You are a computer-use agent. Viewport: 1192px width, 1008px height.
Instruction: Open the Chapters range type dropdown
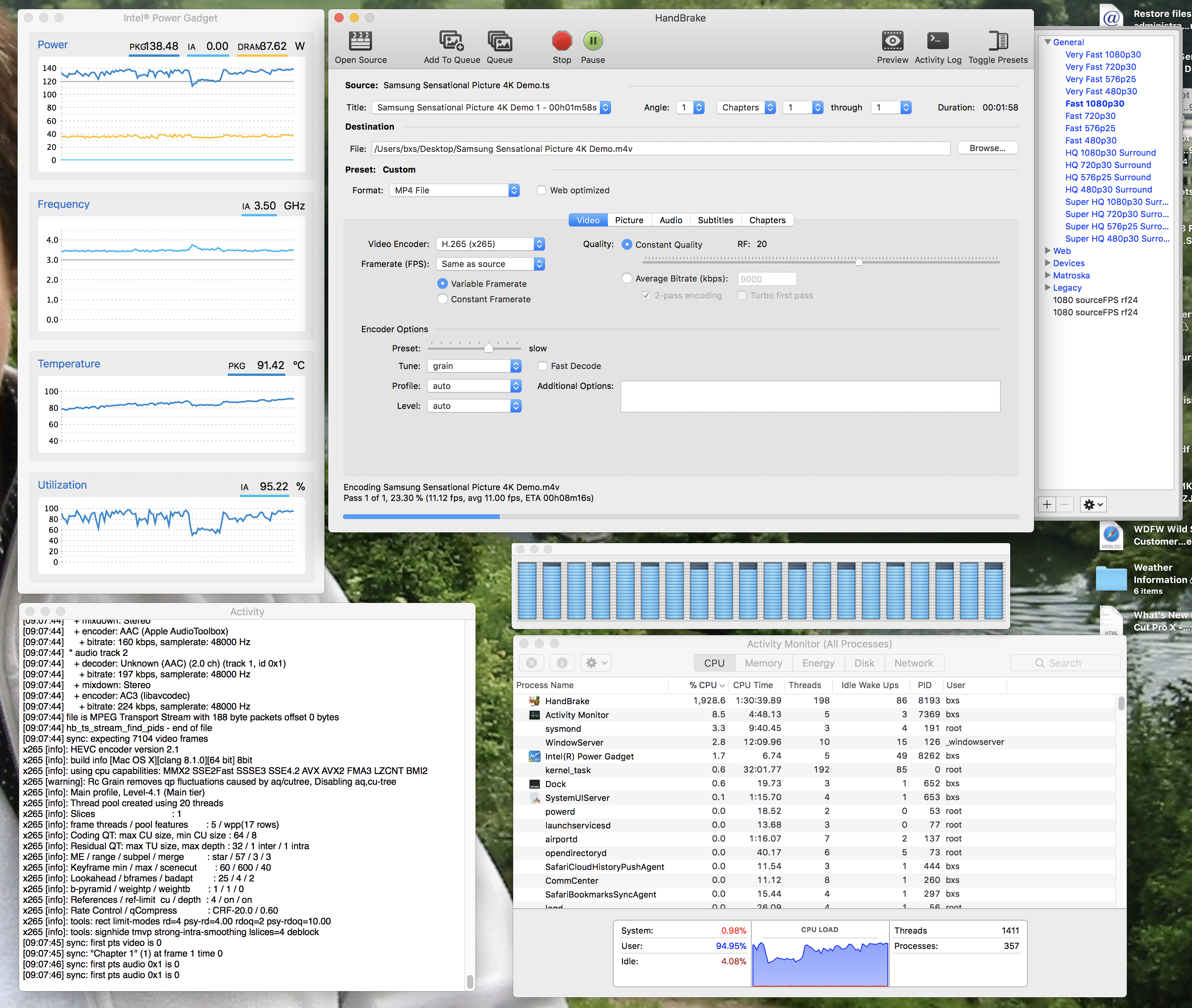pos(746,107)
